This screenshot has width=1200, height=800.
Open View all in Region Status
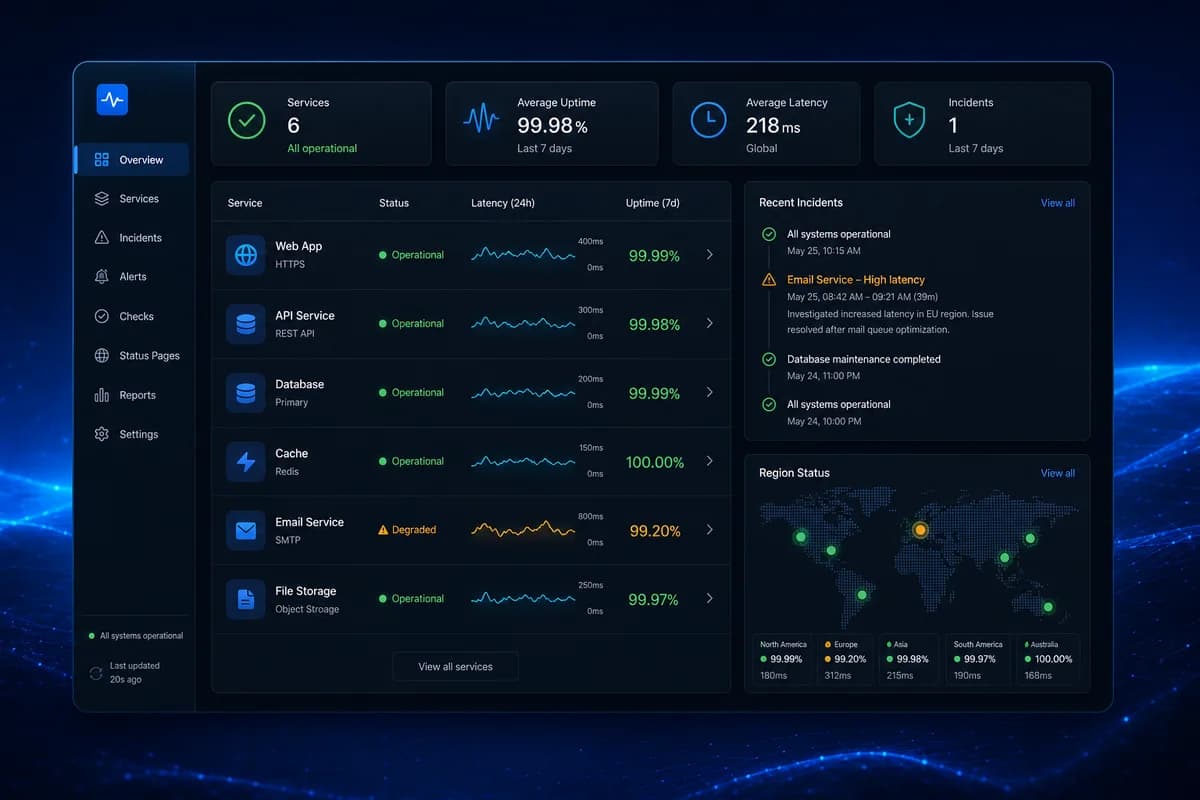click(x=1058, y=473)
